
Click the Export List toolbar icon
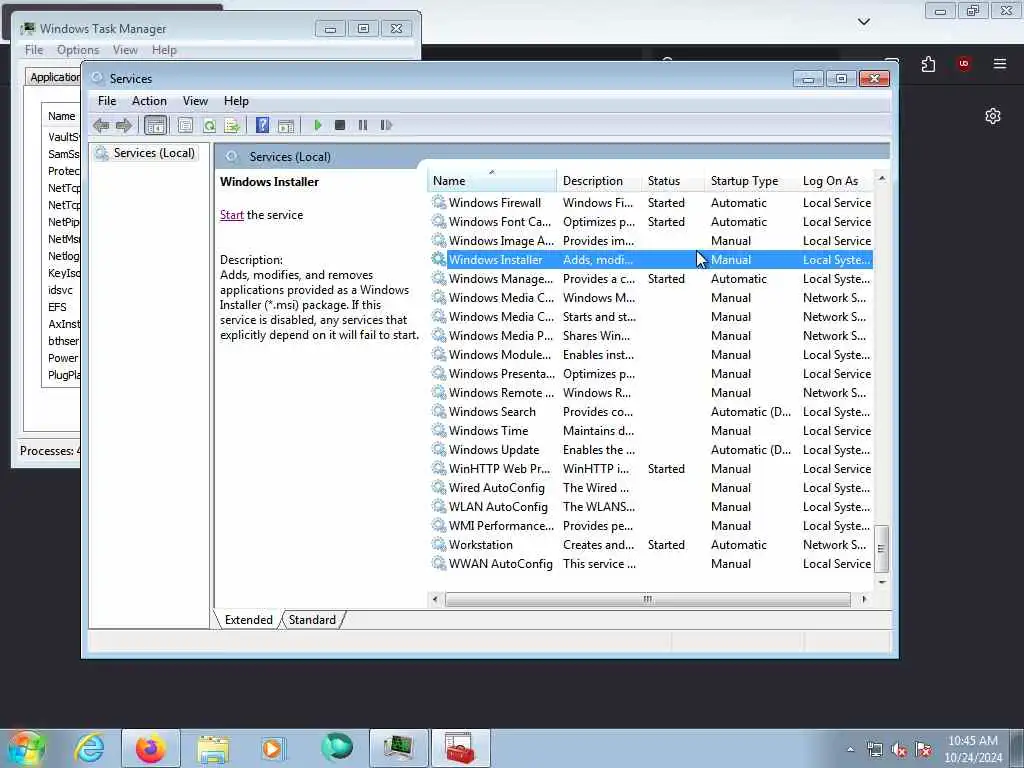point(232,125)
